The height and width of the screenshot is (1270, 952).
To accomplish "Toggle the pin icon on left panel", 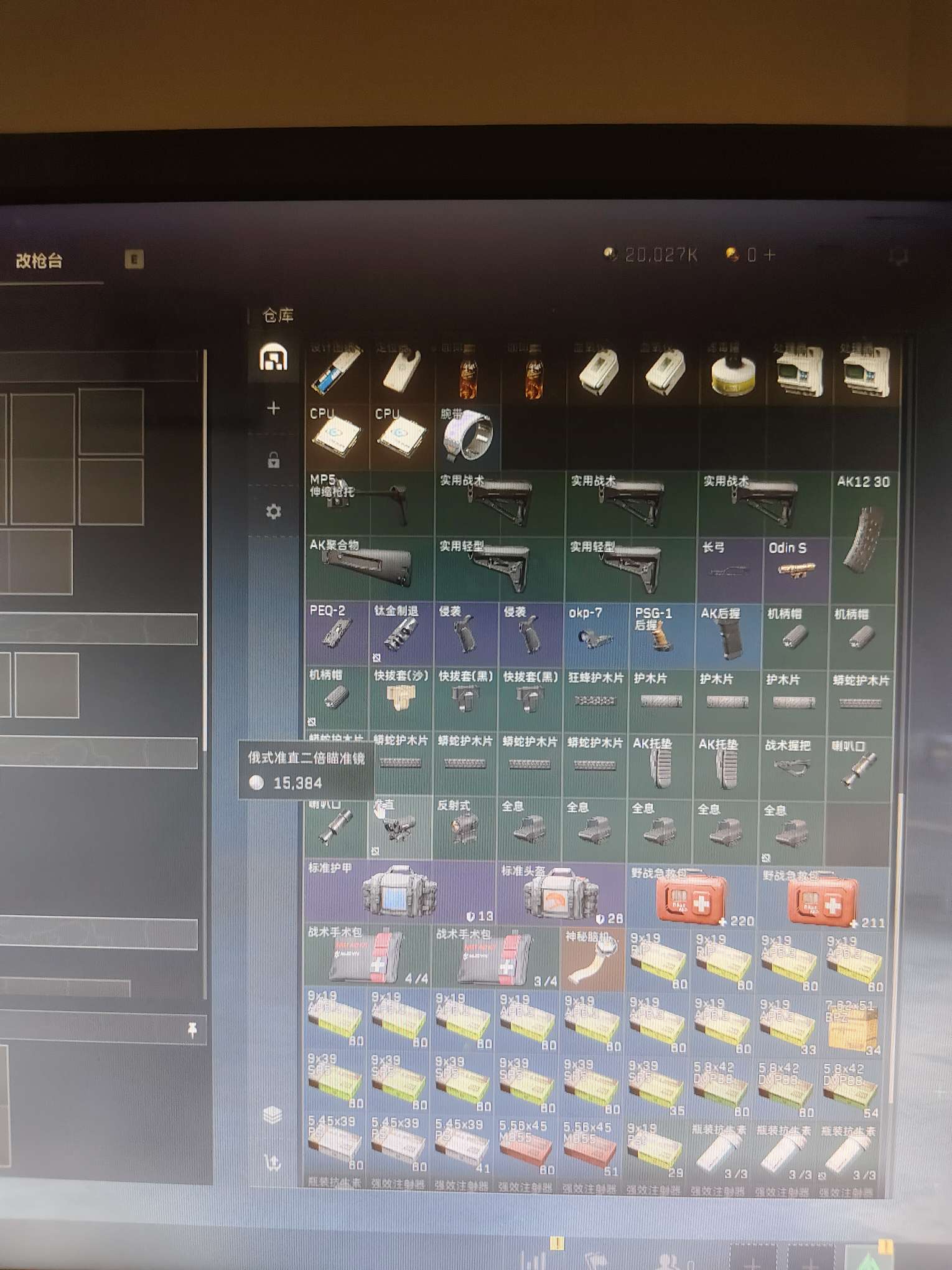I will (192, 1030).
